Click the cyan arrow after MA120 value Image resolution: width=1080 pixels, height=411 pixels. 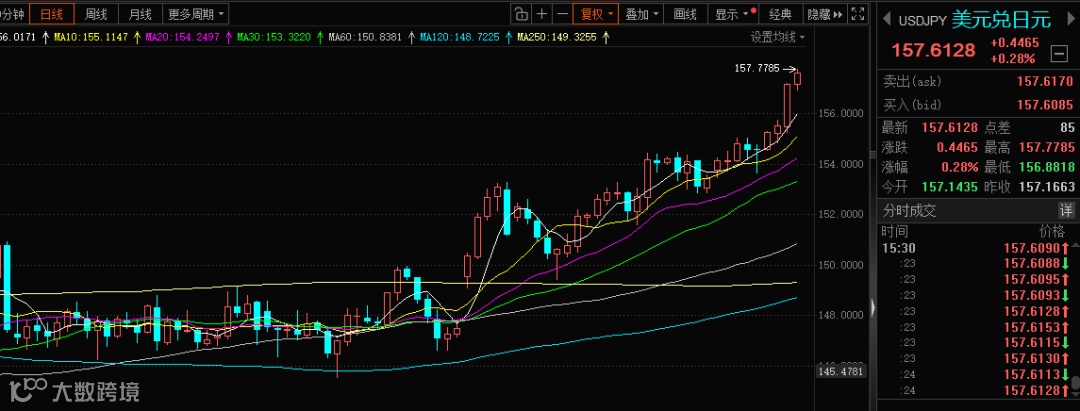click(x=508, y=37)
